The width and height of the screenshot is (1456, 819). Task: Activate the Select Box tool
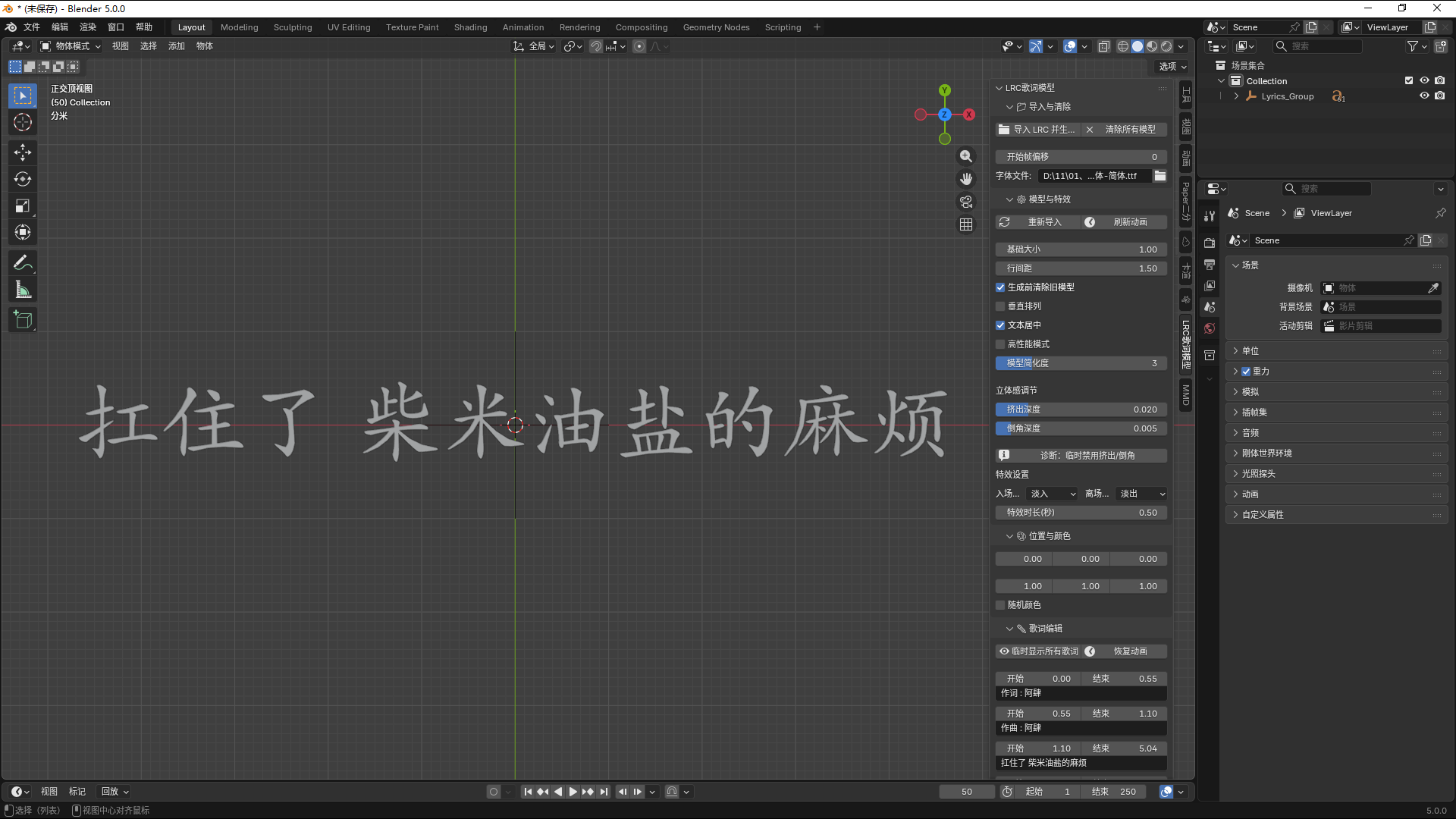click(x=23, y=96)
